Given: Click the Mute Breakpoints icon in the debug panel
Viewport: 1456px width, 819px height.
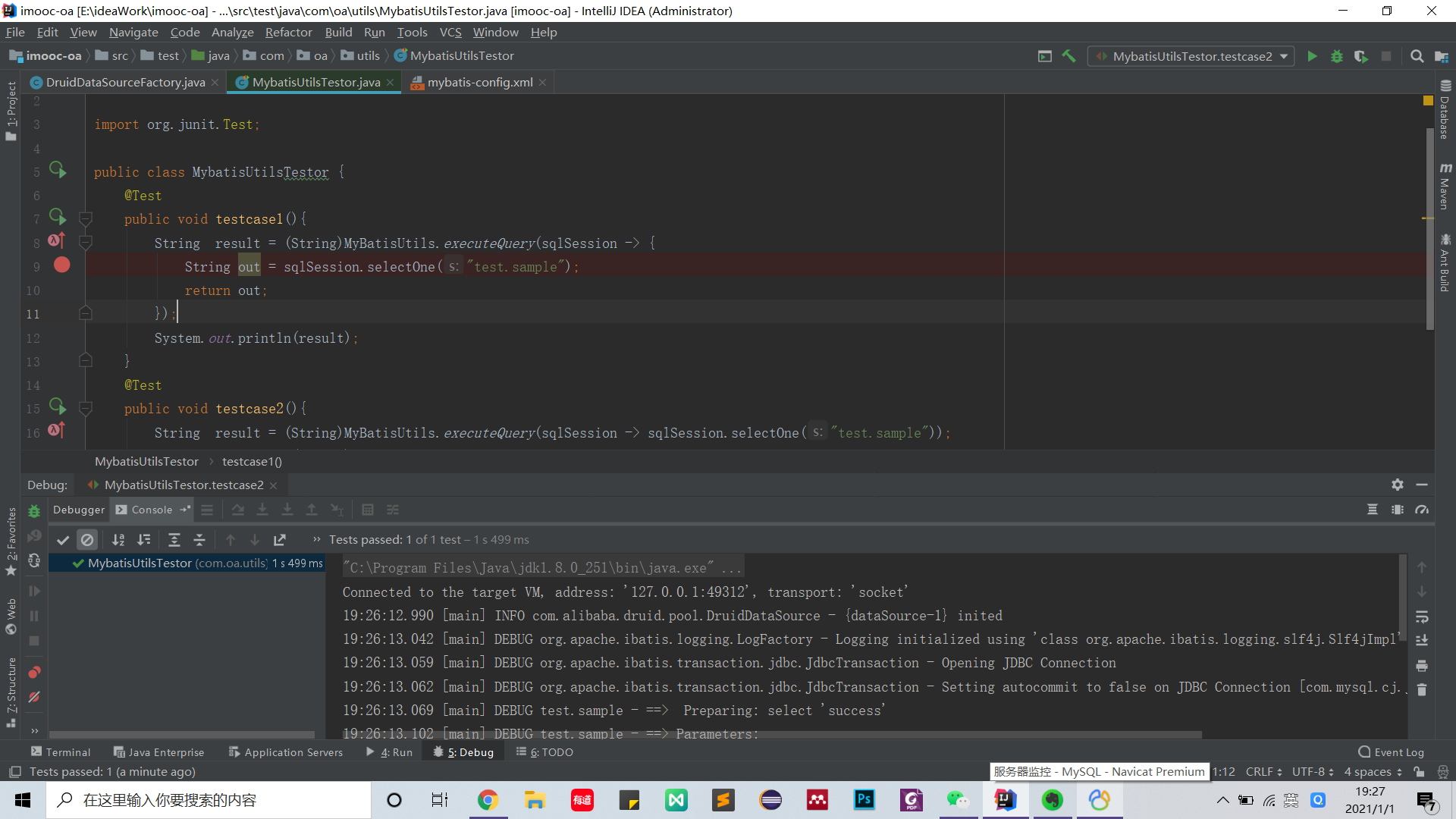Looking at the screenshot, I should [x=34, y=698].
